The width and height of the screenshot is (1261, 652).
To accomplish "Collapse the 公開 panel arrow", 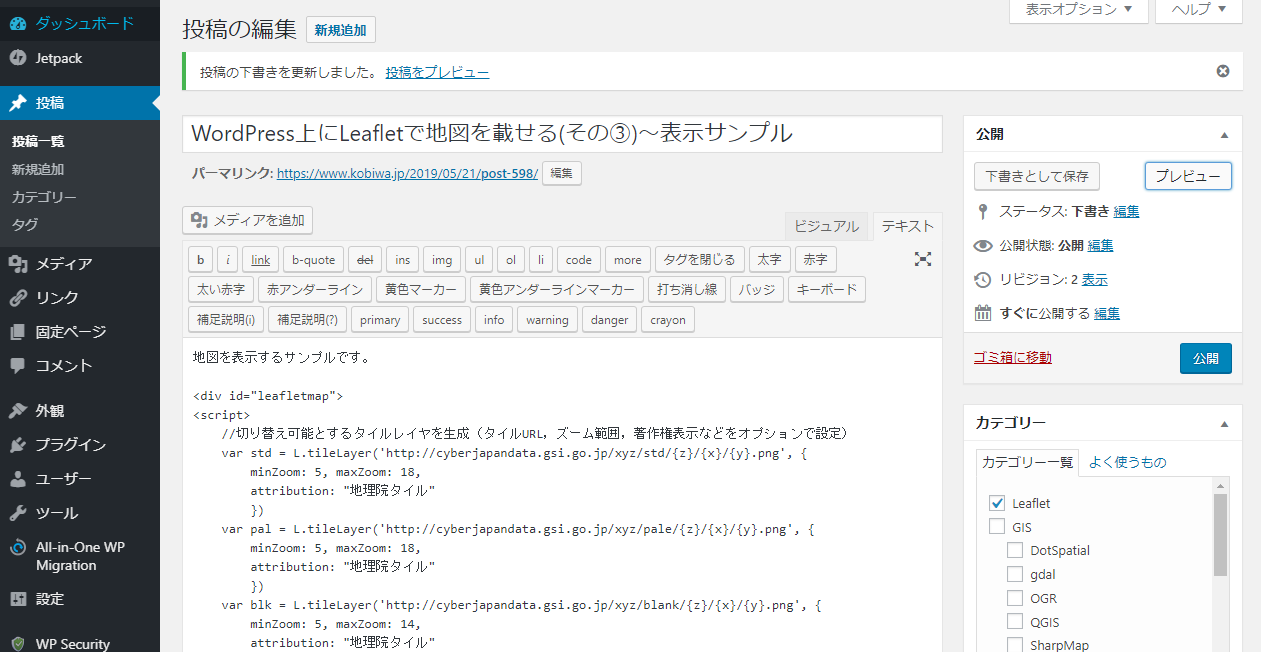I will (1224, 134).
